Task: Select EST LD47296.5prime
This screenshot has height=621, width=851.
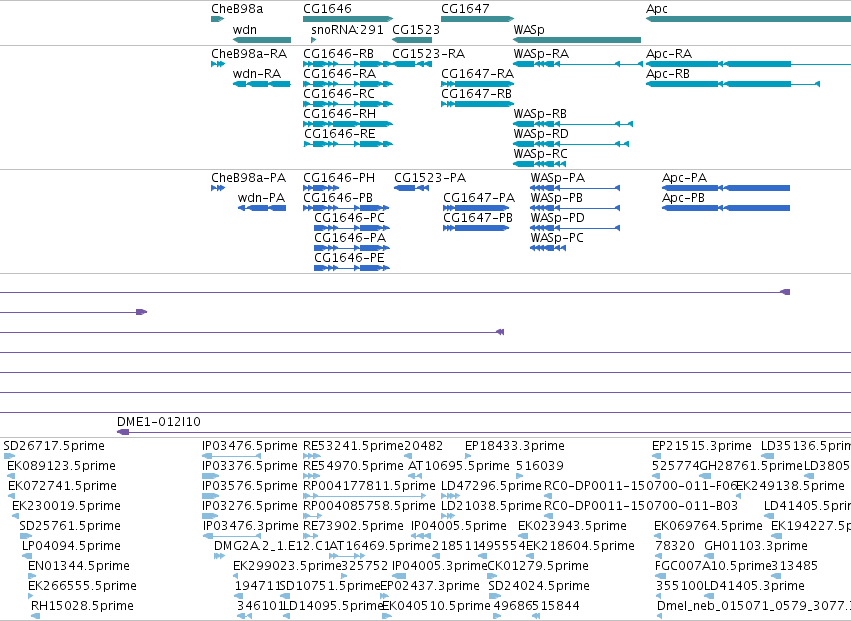Action: pos(450,496)
